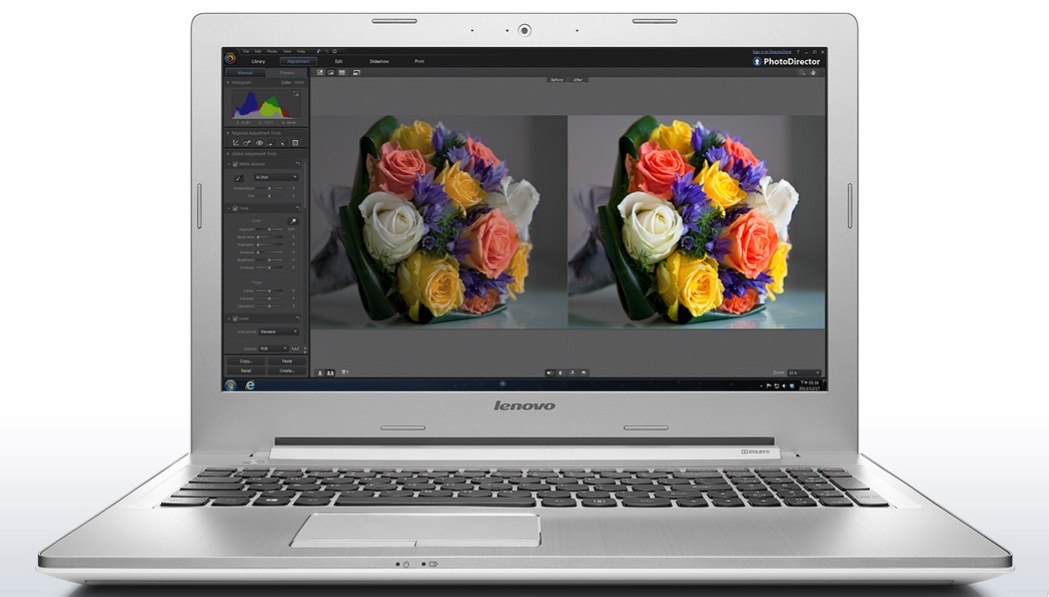This screenshot has width=1049, height=597.
Task: Click the auto tone icon in the Tone panel
Action: pyautogui.click(x=294, y=222)
